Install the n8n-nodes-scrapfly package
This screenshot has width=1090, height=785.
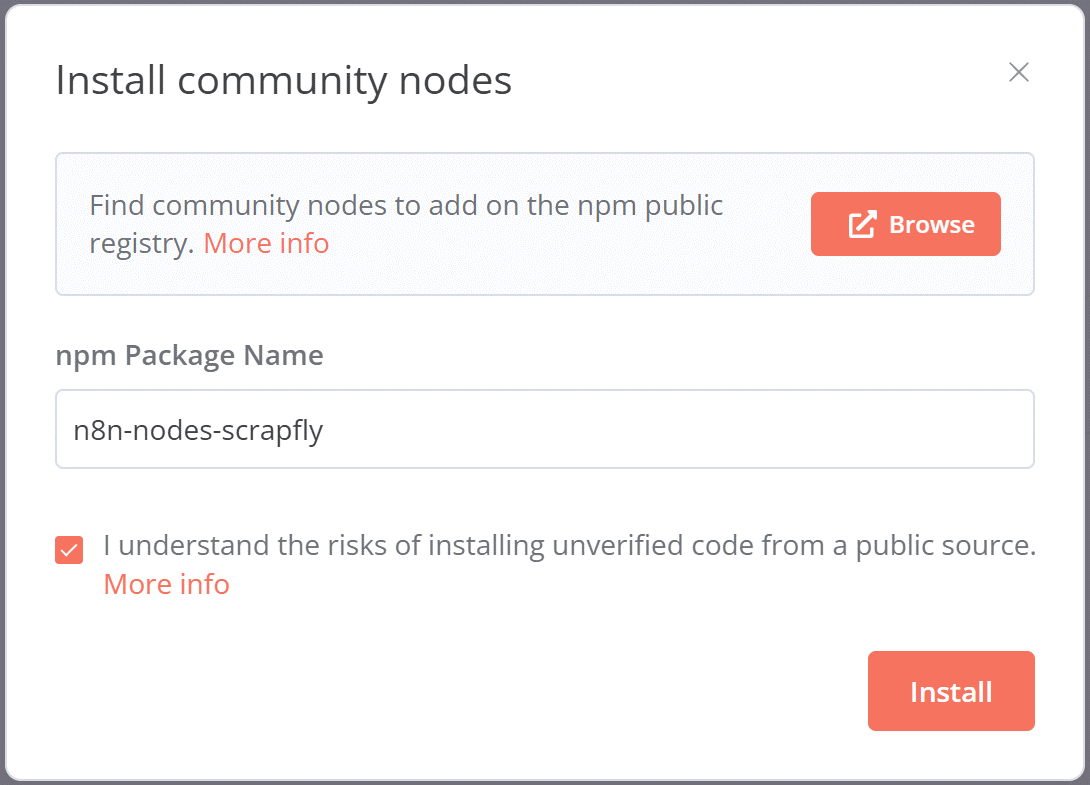click(x=950, y=690)
